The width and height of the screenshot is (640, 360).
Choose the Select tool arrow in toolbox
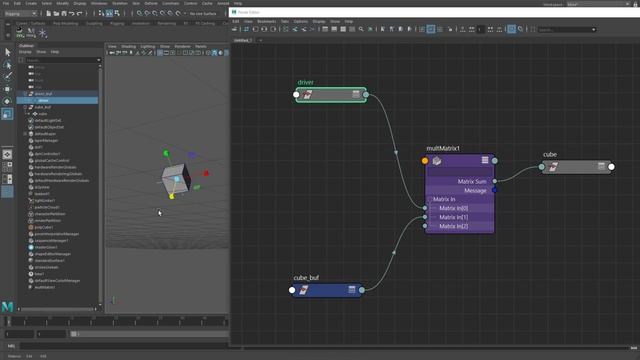click(x=7, y=52)
